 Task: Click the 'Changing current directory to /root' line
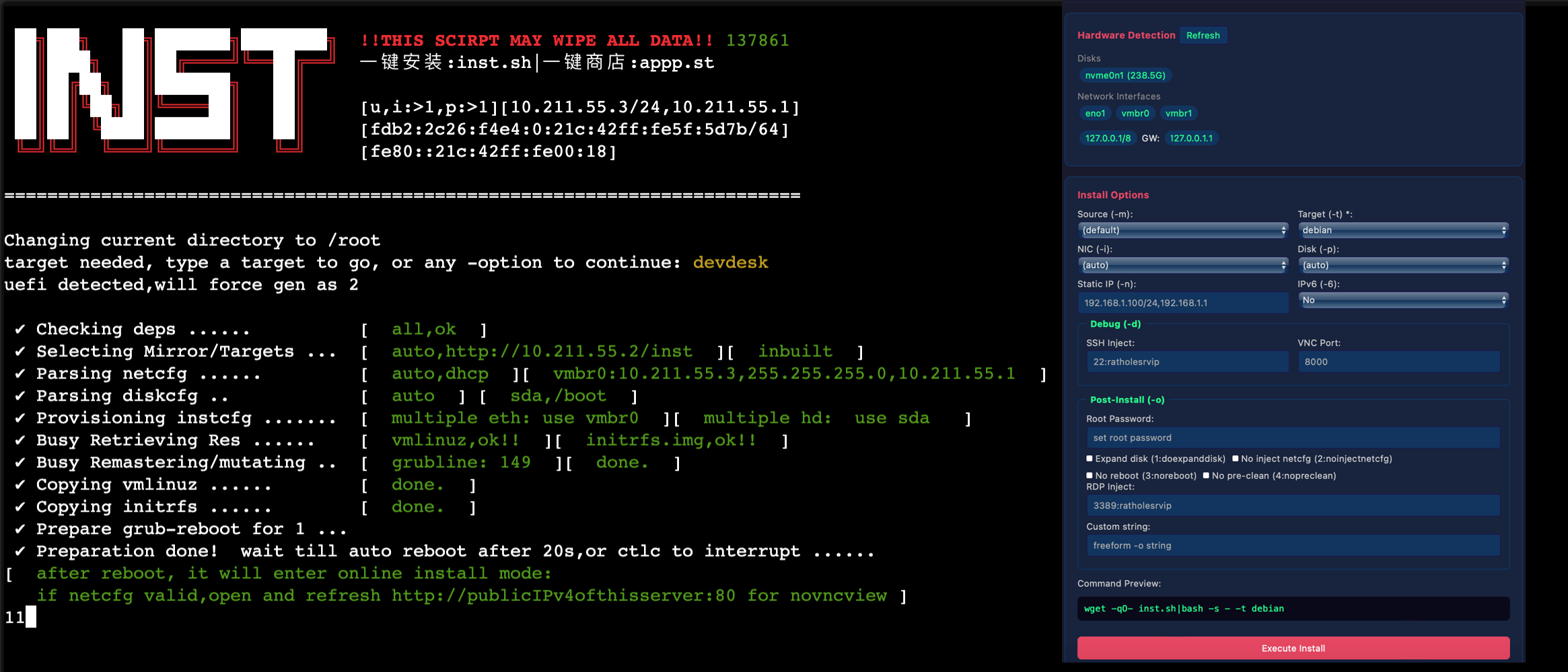point(192,240)
